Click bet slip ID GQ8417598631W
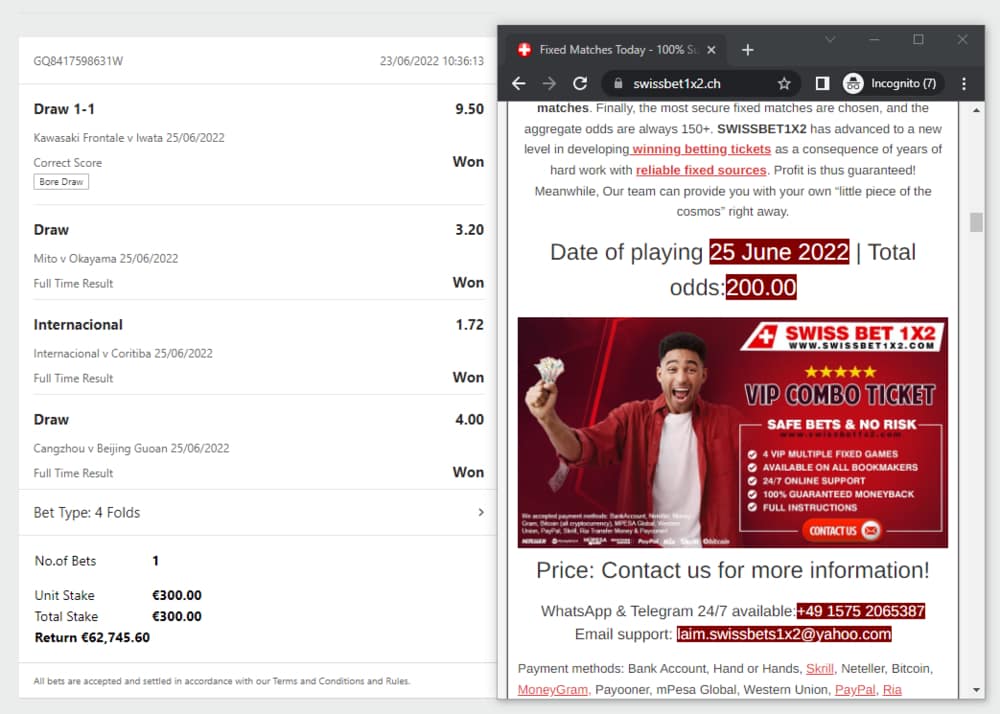This screenshot has height=714, width=1000. point(78,61)
